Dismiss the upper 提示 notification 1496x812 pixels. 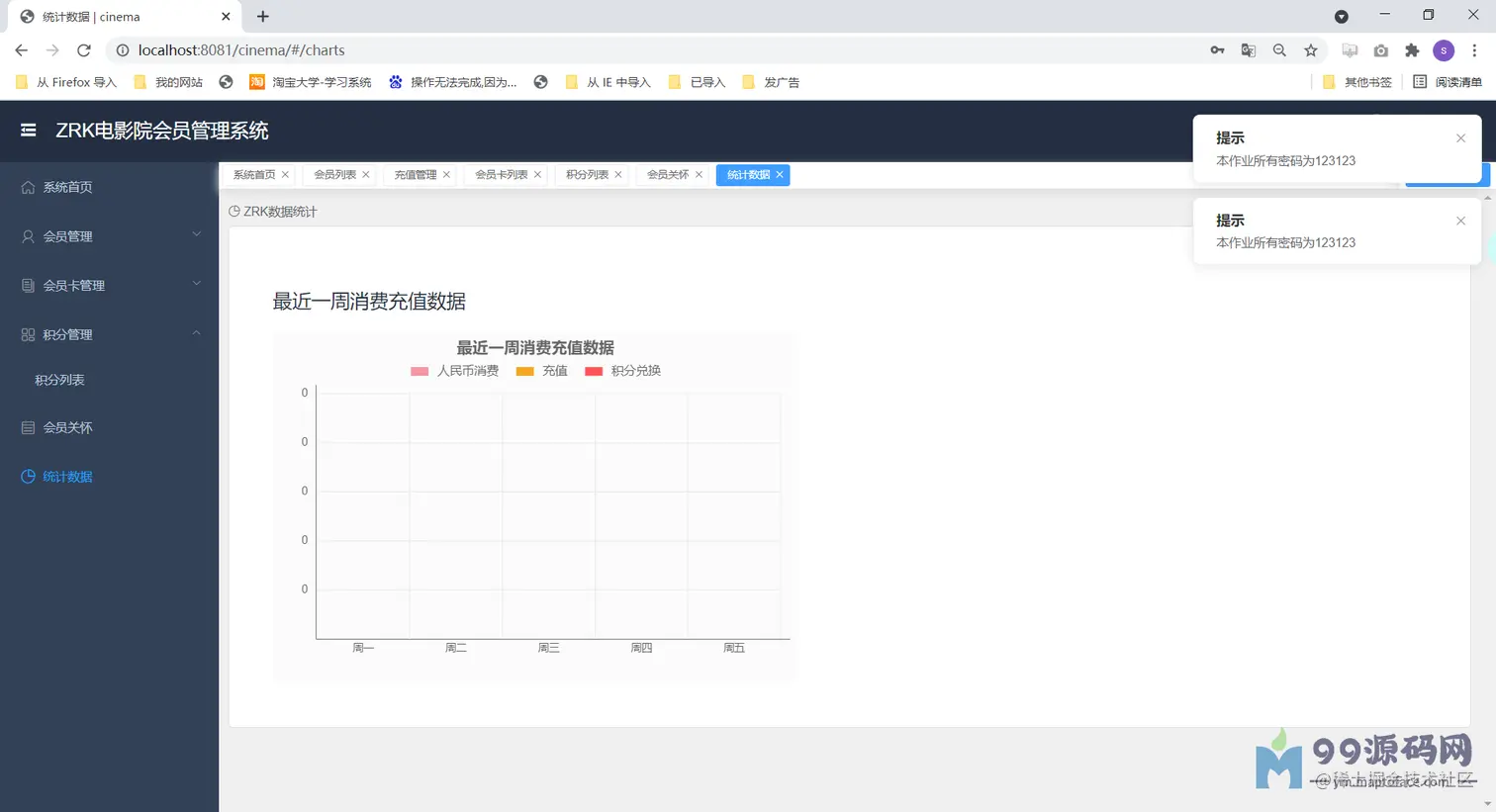pyautogui.click(x=1460, y=138)
